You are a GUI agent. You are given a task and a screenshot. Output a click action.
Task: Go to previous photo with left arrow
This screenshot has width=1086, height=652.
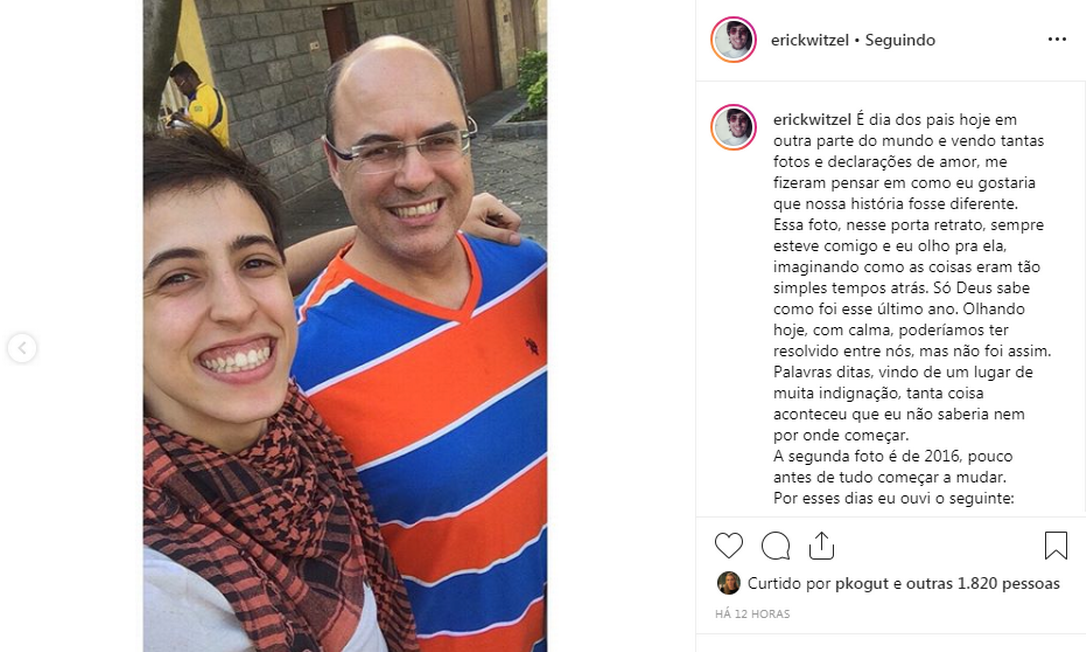[22, 348]
